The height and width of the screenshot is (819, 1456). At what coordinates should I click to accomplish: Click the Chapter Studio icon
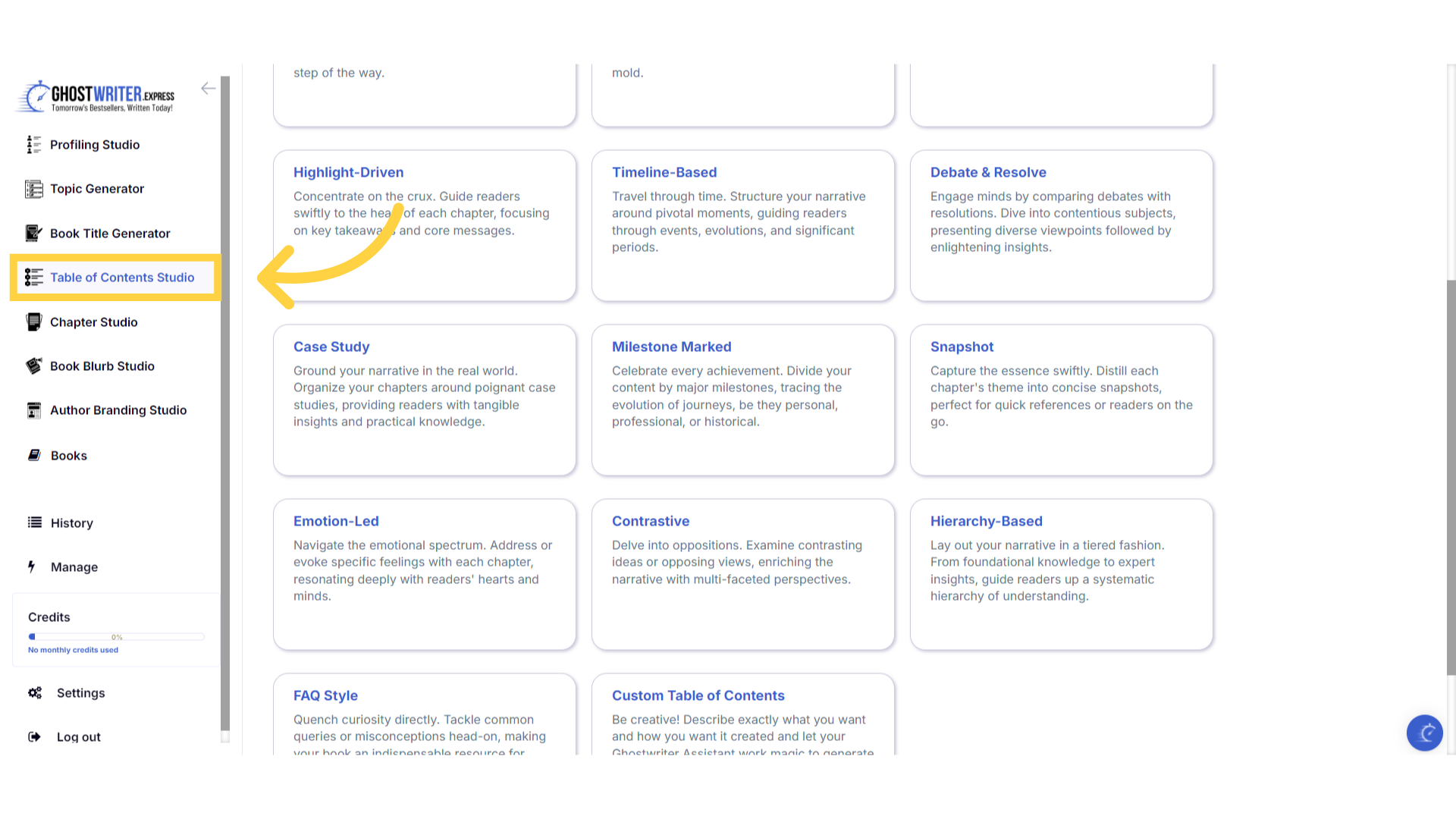(33, 322)
